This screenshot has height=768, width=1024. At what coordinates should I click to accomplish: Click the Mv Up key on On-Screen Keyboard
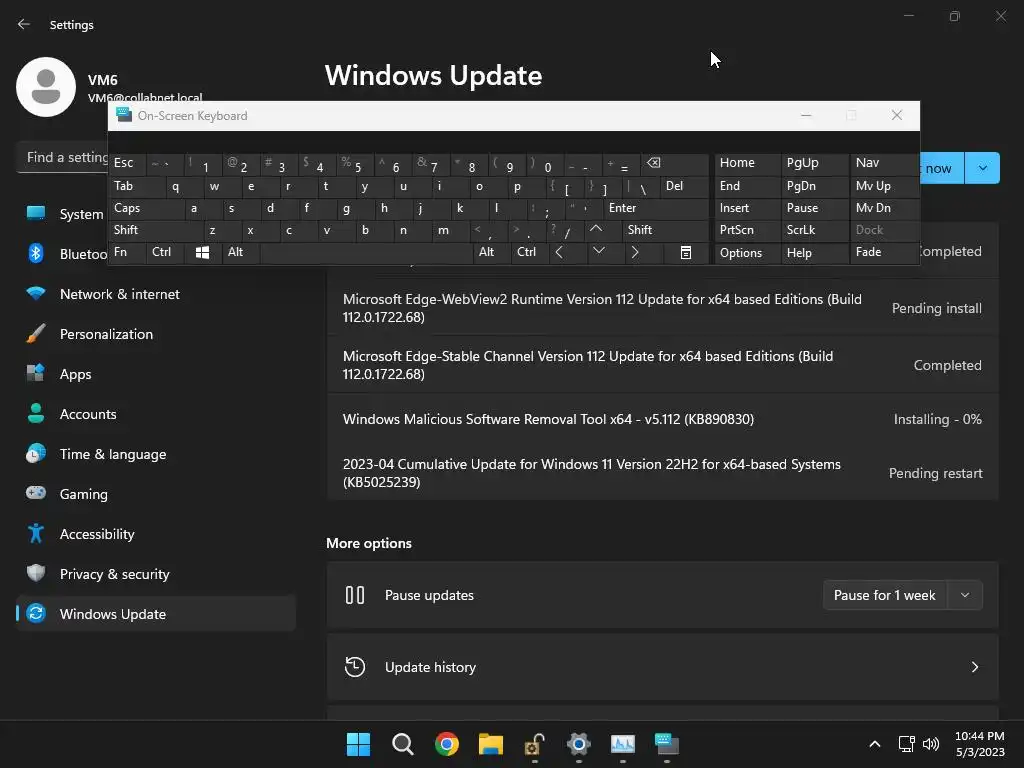click(x=884, y=185)
